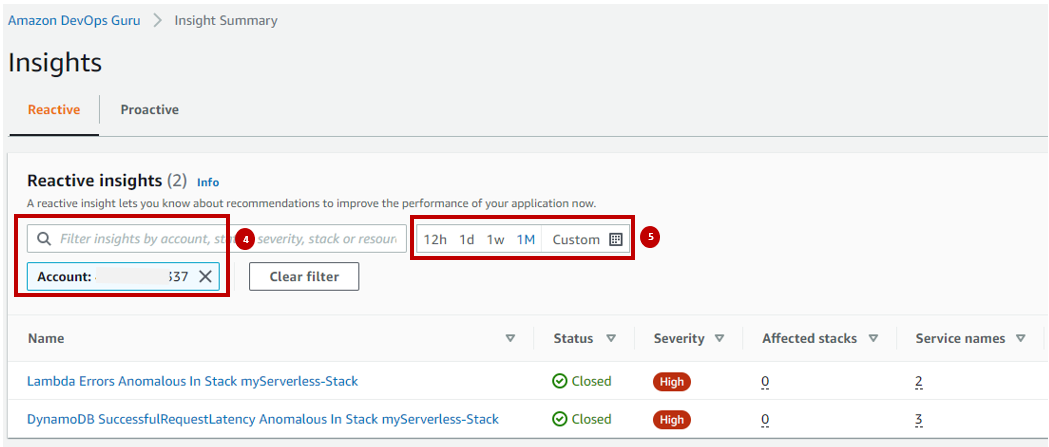Select the 1w time range
Screen dimensions: 1049x447
[496, 240]
